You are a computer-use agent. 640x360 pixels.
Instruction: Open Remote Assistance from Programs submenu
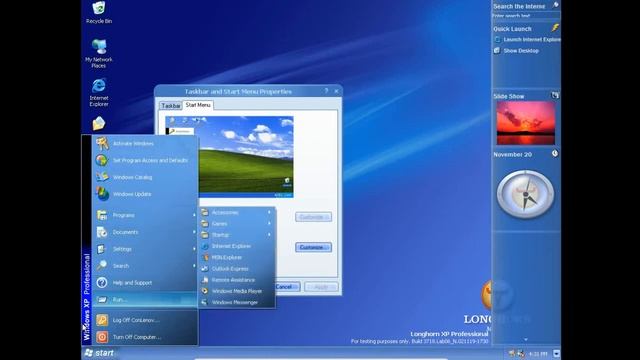236,280
